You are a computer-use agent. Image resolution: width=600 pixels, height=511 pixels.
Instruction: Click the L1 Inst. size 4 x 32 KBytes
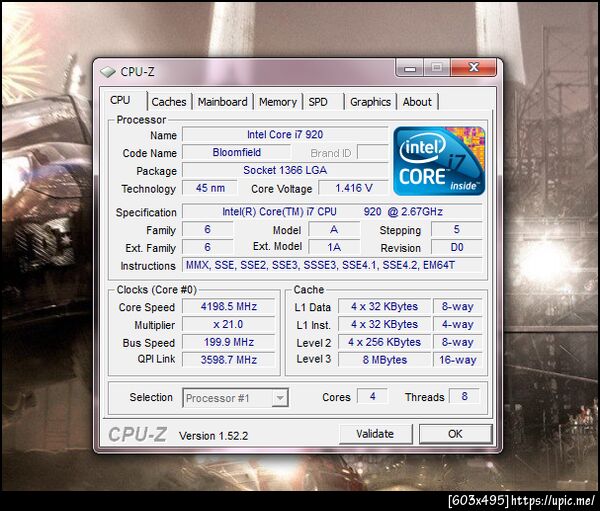pos(385,325)
